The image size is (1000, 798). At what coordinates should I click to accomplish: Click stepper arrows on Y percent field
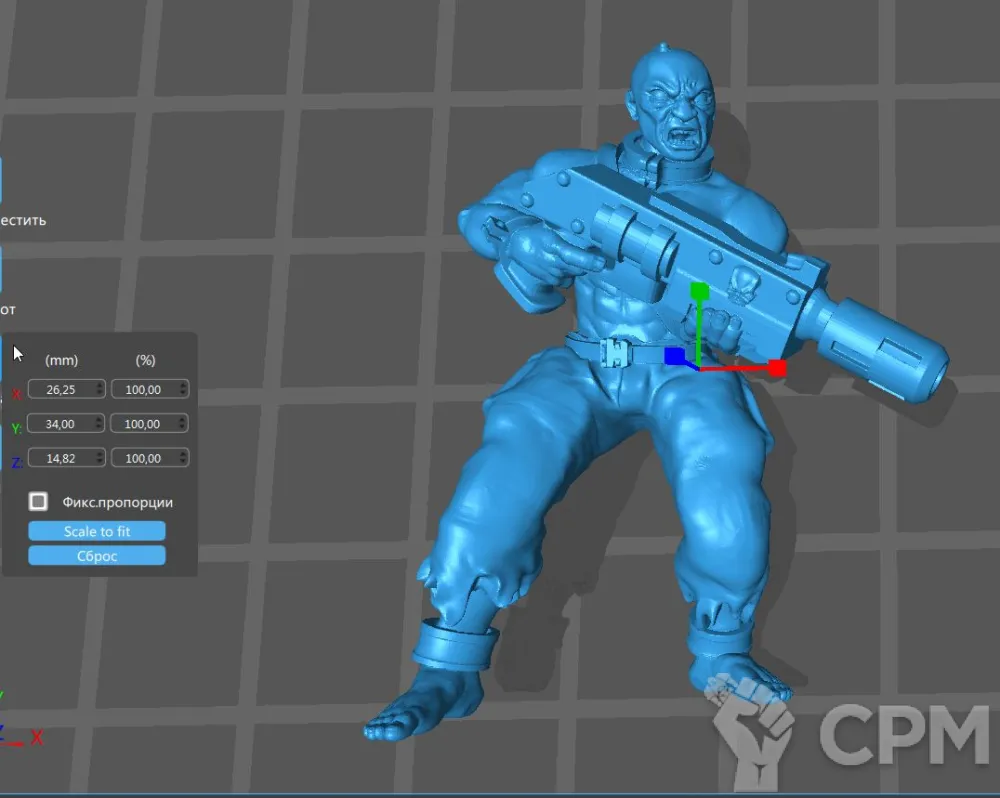(181, 424)
